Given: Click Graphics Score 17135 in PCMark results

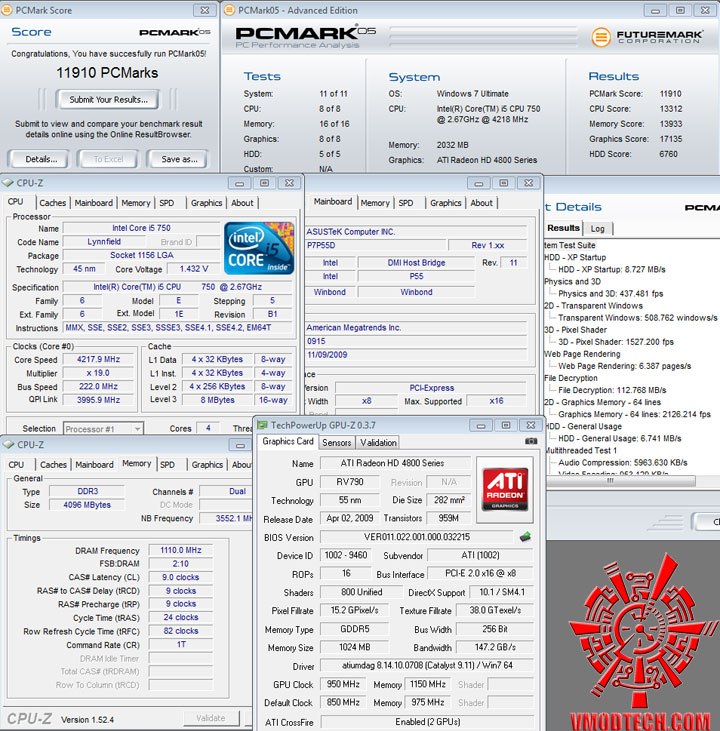Looking at the screenshot, I should click(636, 139).
